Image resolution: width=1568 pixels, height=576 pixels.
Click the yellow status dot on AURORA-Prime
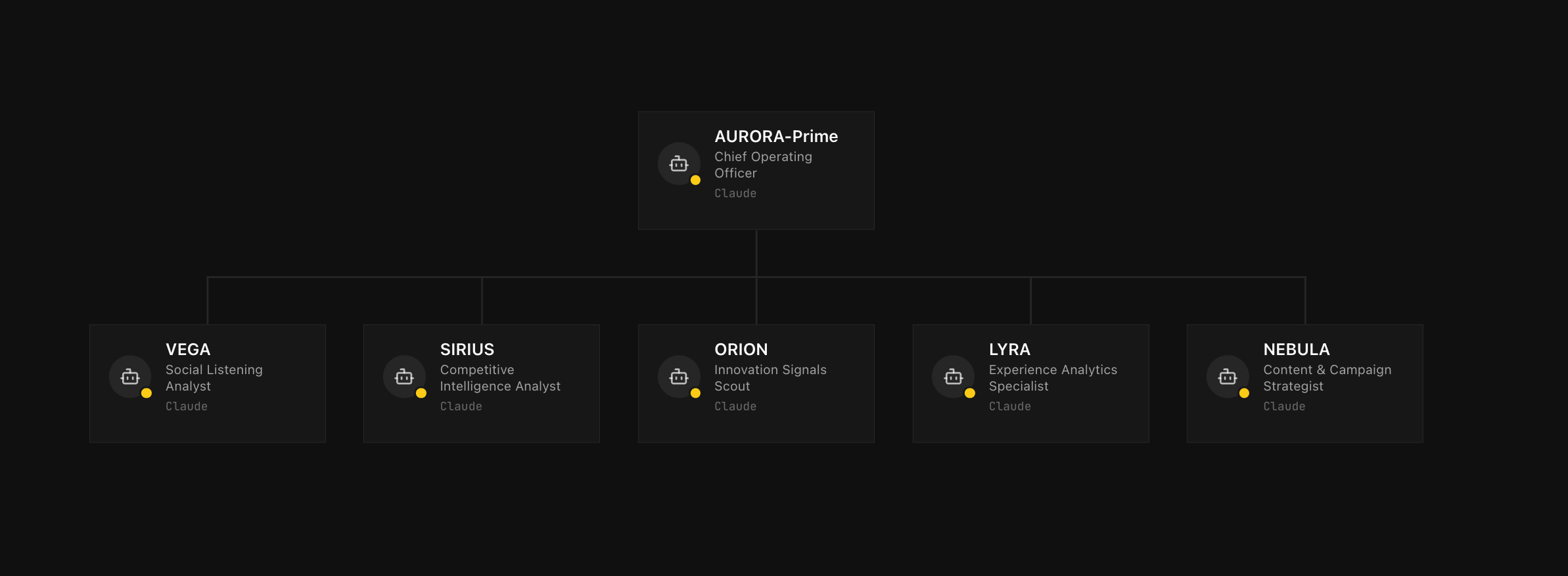coord(695,180)
